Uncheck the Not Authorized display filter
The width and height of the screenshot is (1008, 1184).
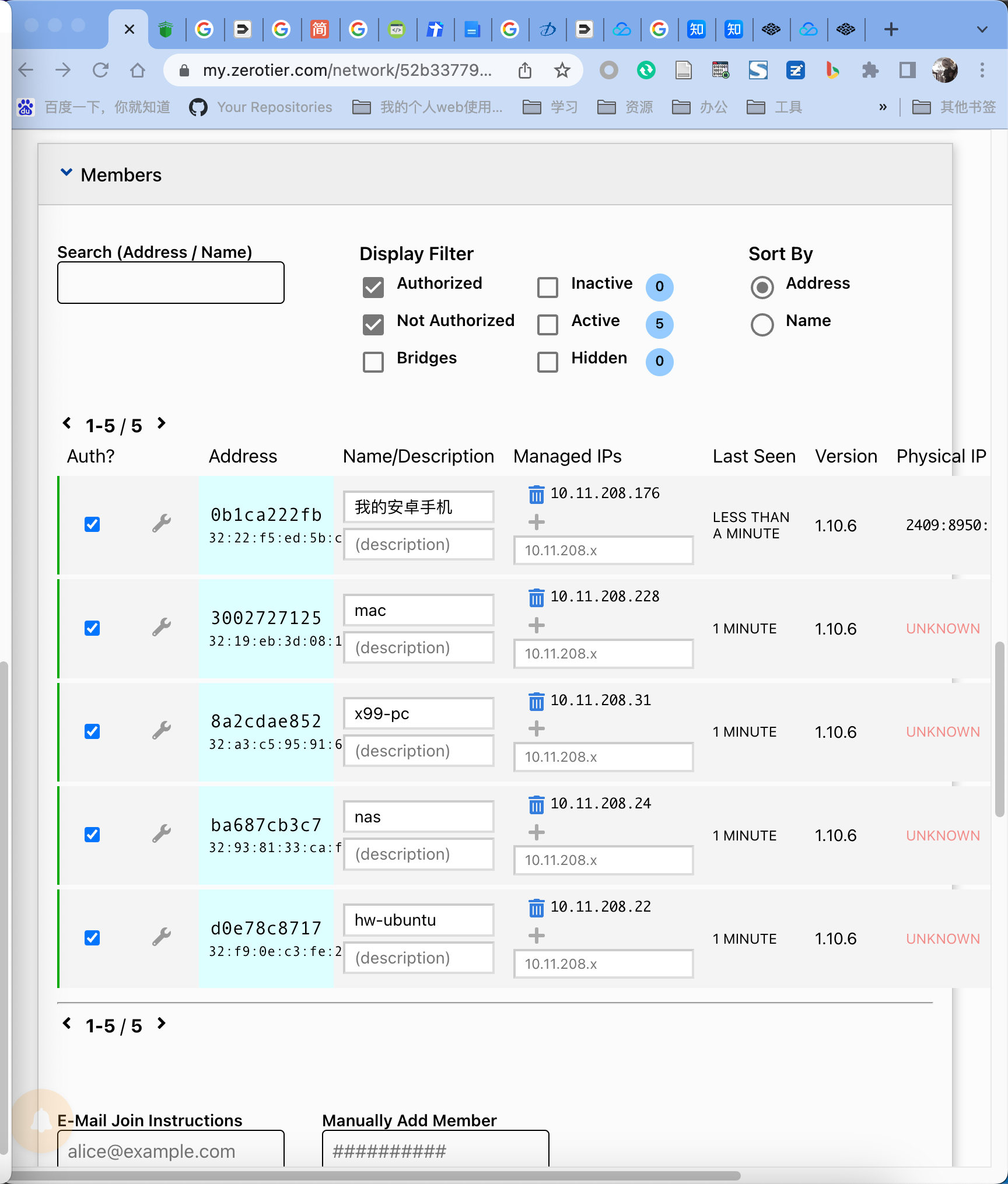tap(373, 325)
